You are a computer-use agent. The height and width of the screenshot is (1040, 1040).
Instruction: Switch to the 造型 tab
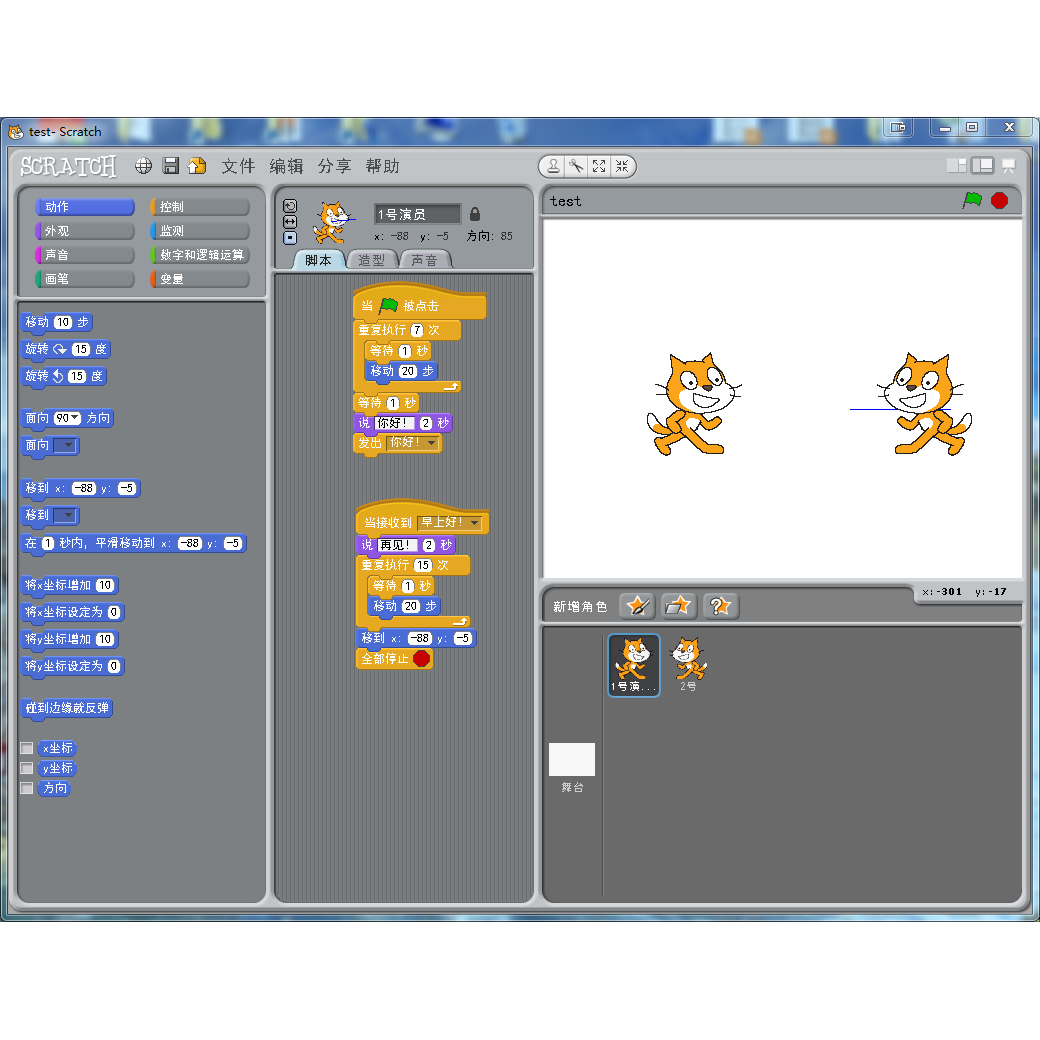[x=371, y=260]
